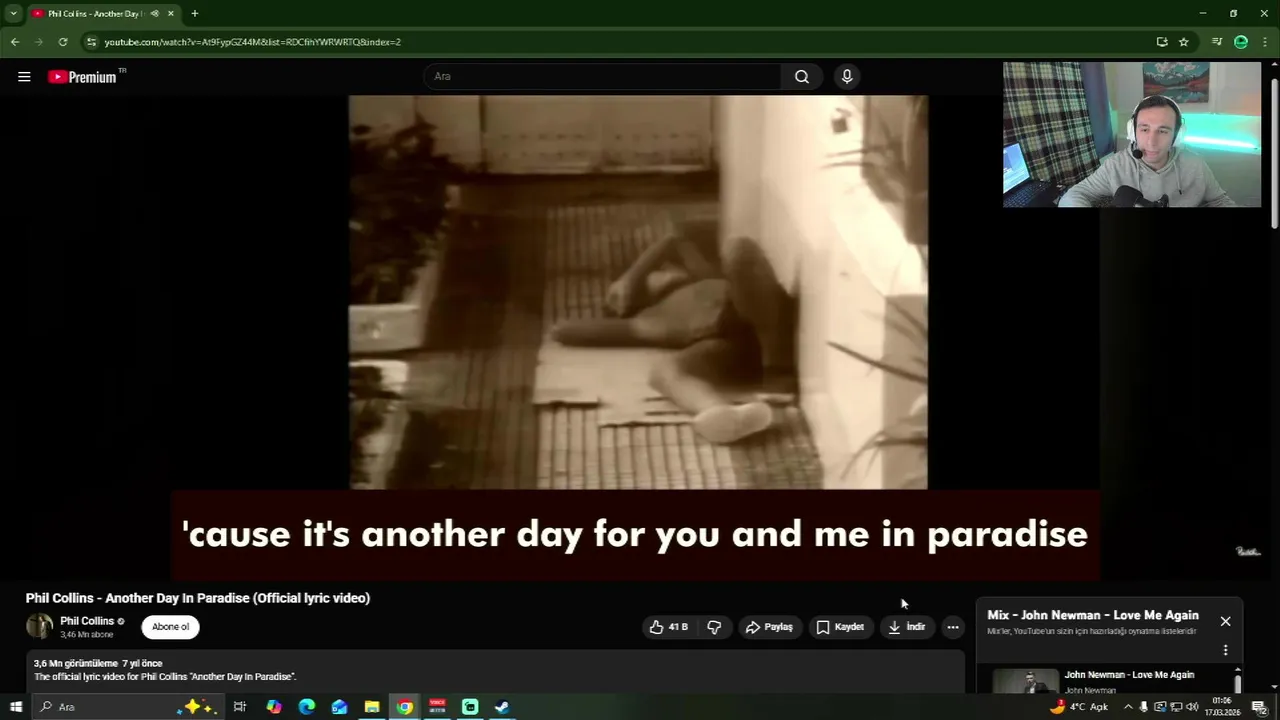1280x720 pixels.
Task: Click the address bar URL
Action: (252, 42)
